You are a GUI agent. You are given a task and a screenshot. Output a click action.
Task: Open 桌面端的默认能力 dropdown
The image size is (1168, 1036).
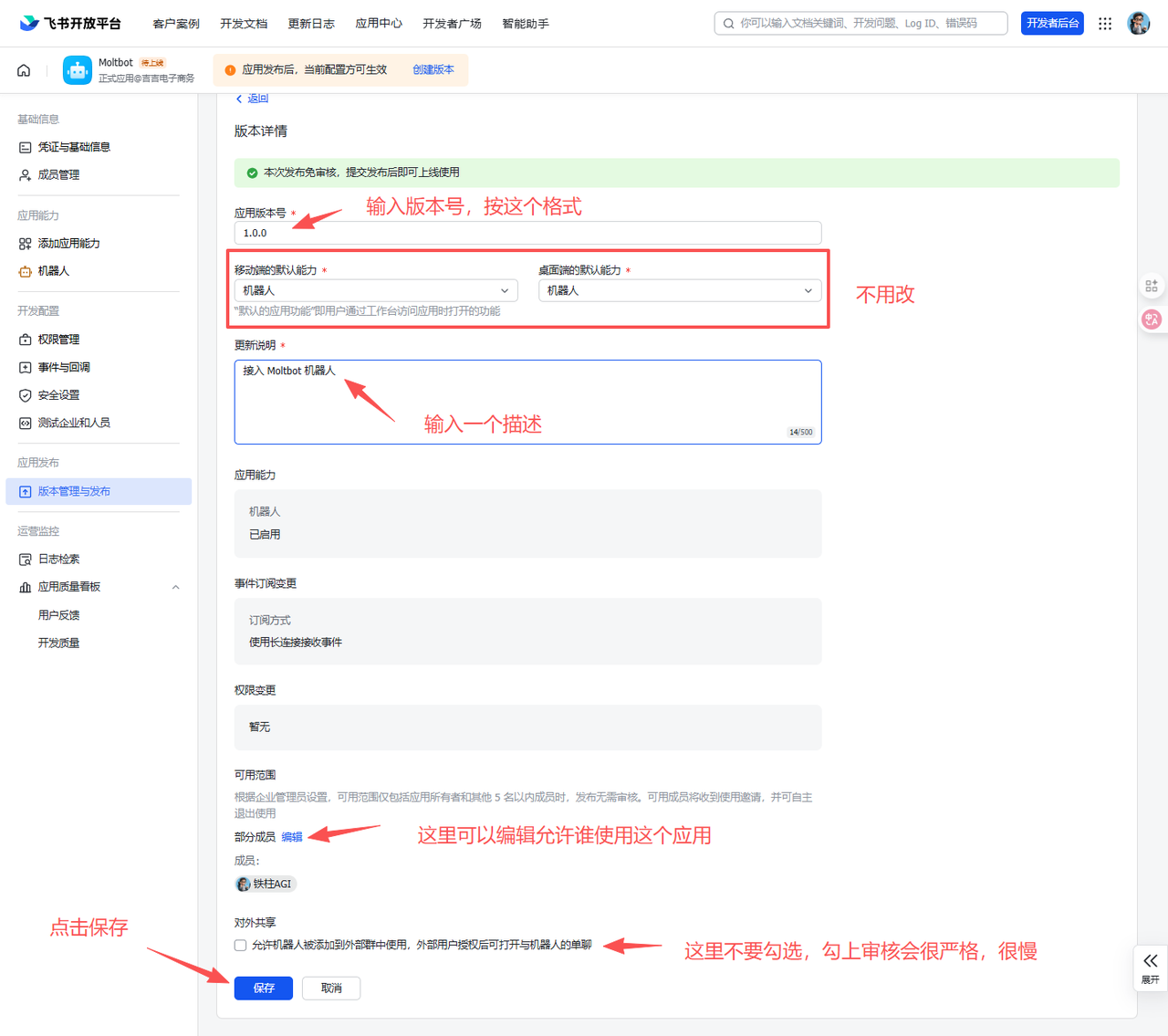click(x=679, y=290)
